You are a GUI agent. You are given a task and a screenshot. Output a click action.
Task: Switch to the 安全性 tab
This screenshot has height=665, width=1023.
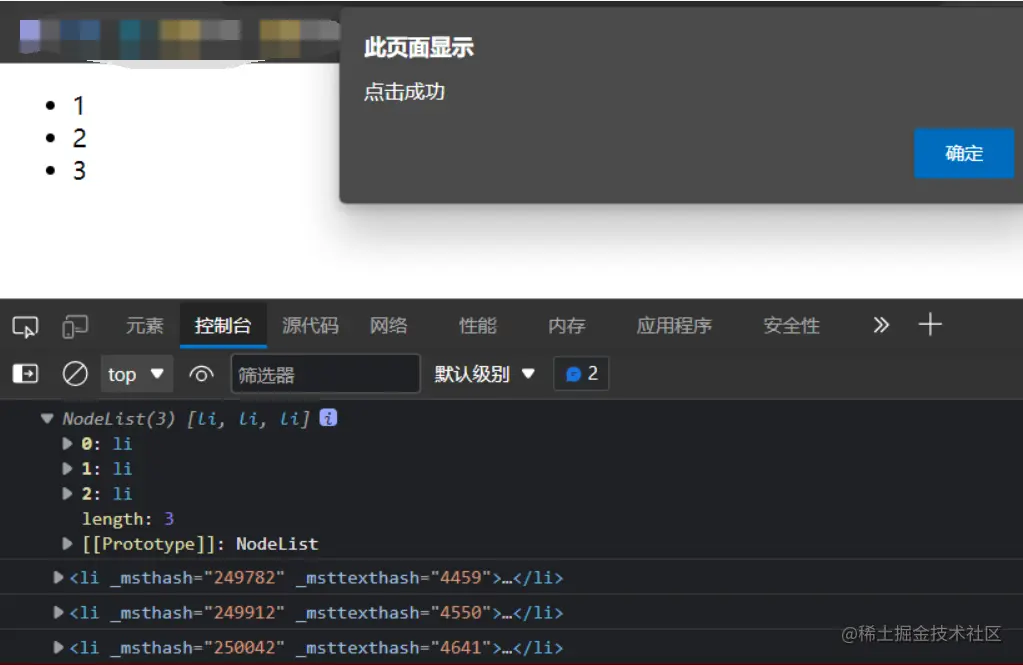pos(791,326)
